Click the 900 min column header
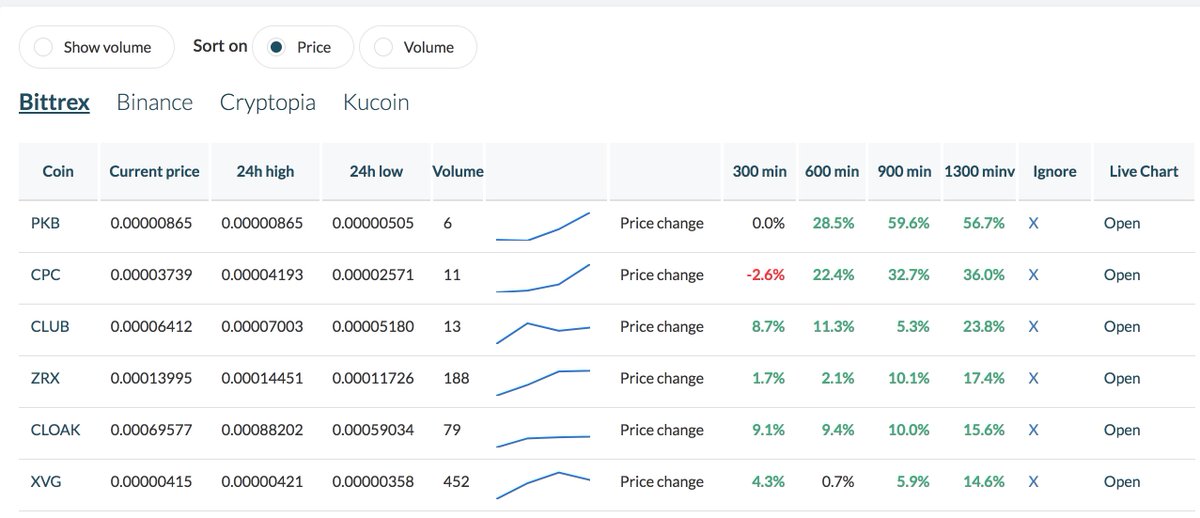The image size is (1200, 518). pos(904,171)
